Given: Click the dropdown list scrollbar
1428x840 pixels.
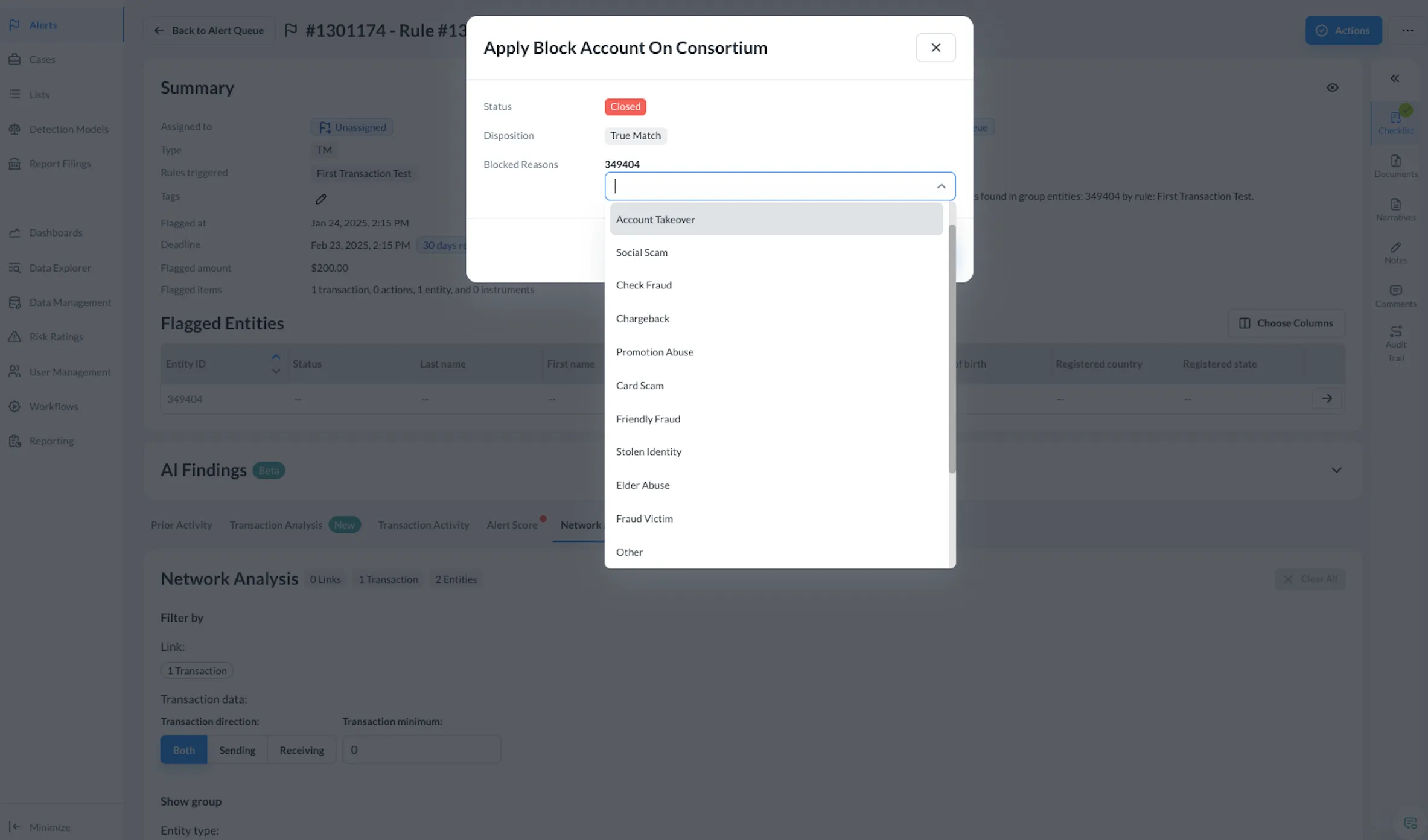Looking at the screenshot, I should (952, 349).
